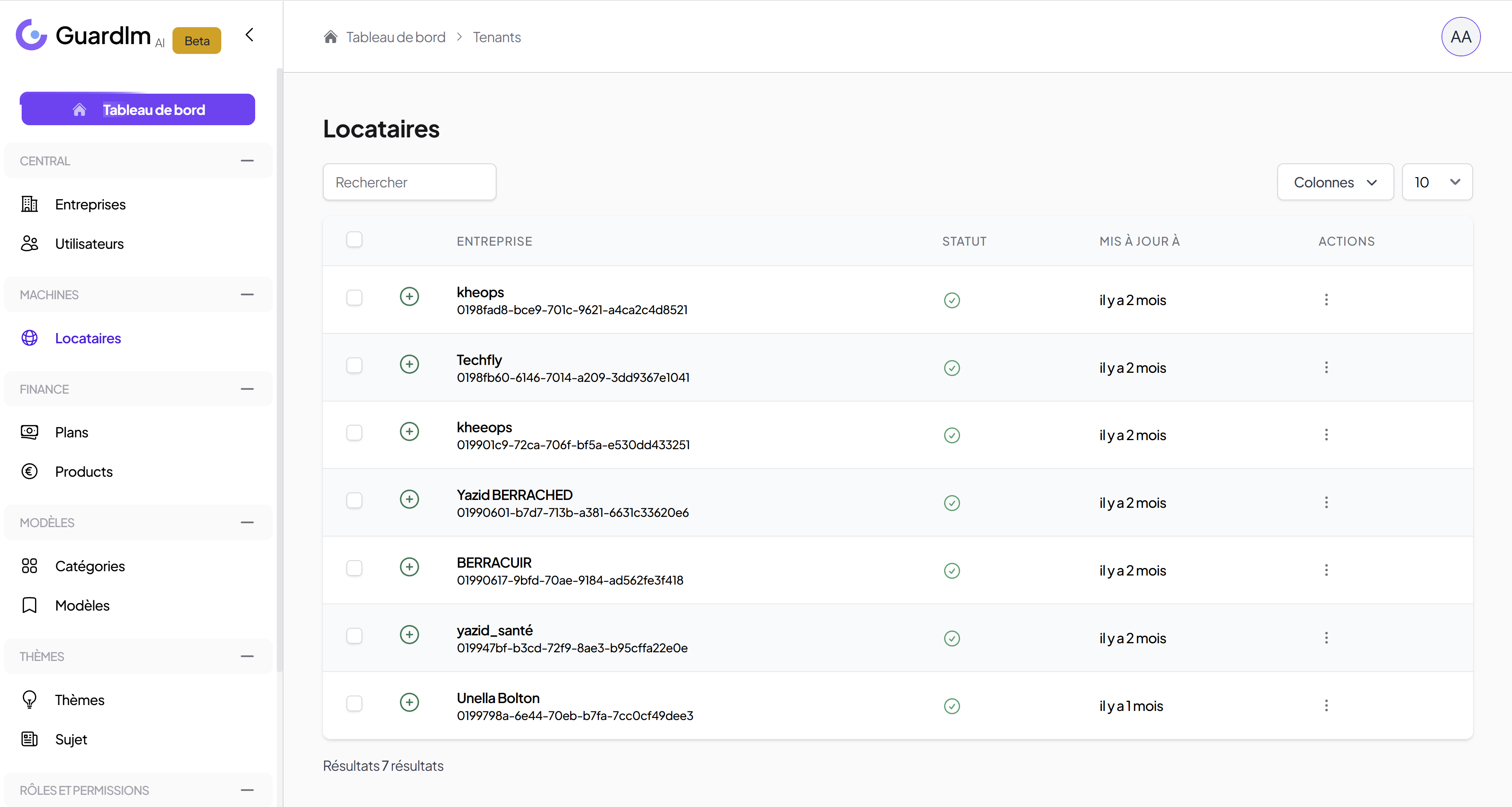Open three-dot actions for Unella Bolton

1326,705
